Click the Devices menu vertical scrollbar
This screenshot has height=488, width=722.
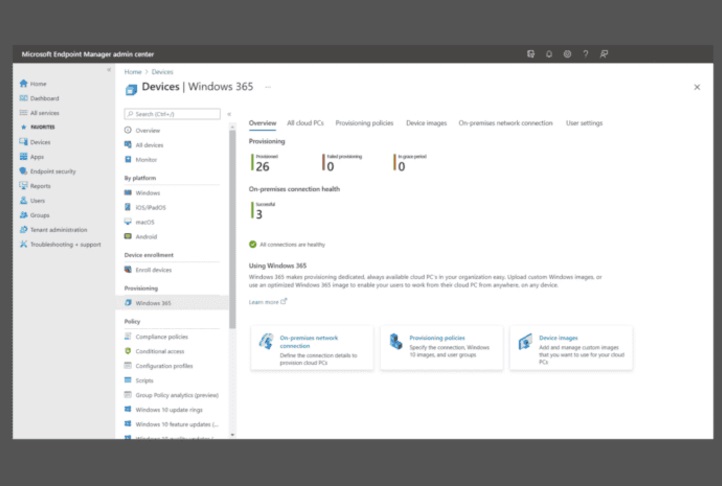[232, 229]
